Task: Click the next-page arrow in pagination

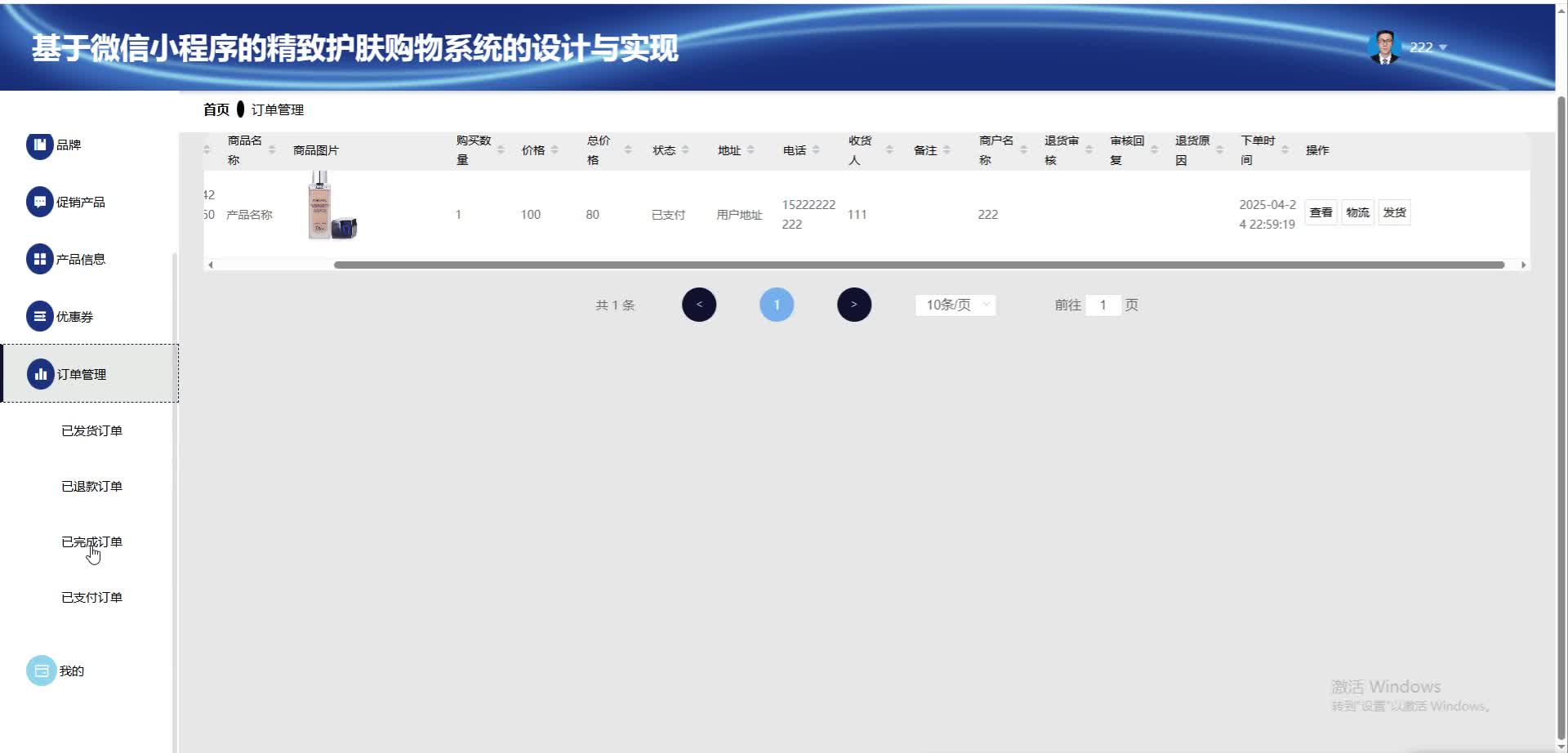Action: coord(853,304)
